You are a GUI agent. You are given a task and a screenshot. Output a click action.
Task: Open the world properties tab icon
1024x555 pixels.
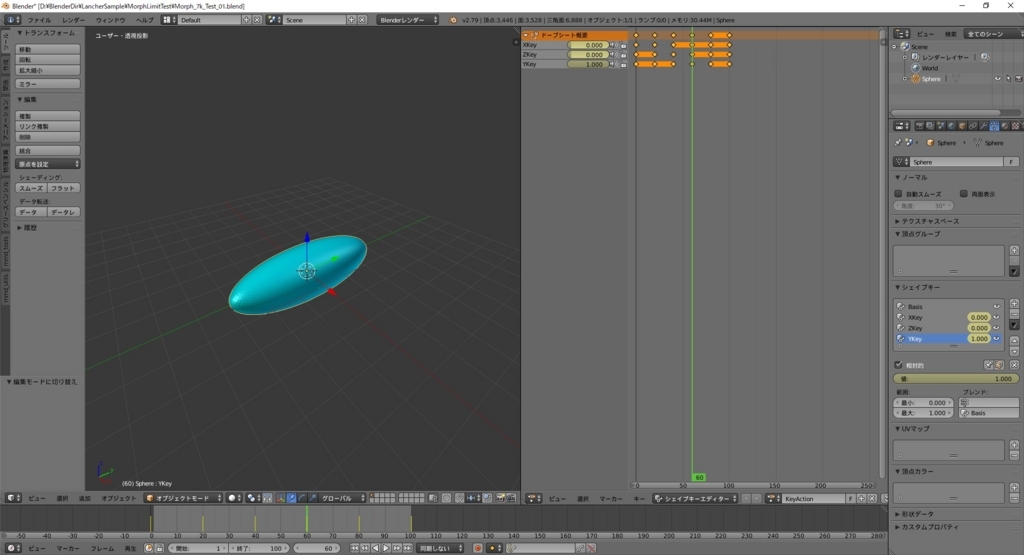(952, 126)
